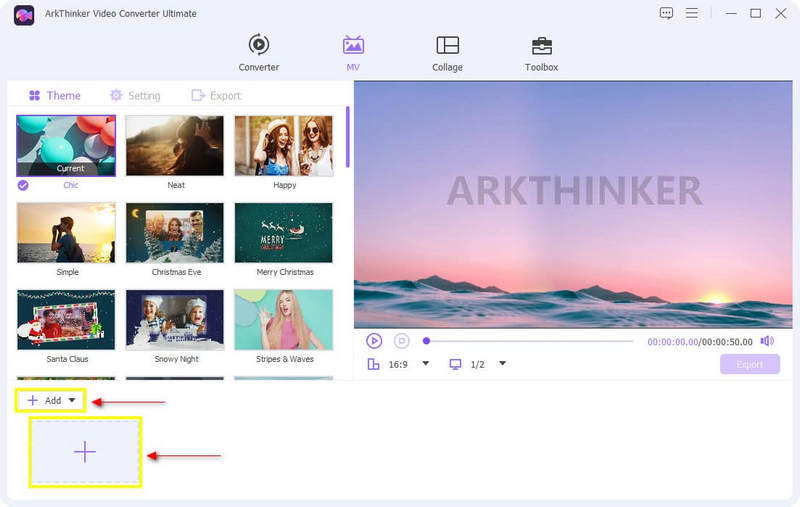Select the Christmas Eve theme thumbnail
800x507 pixels.
[174, 233]
